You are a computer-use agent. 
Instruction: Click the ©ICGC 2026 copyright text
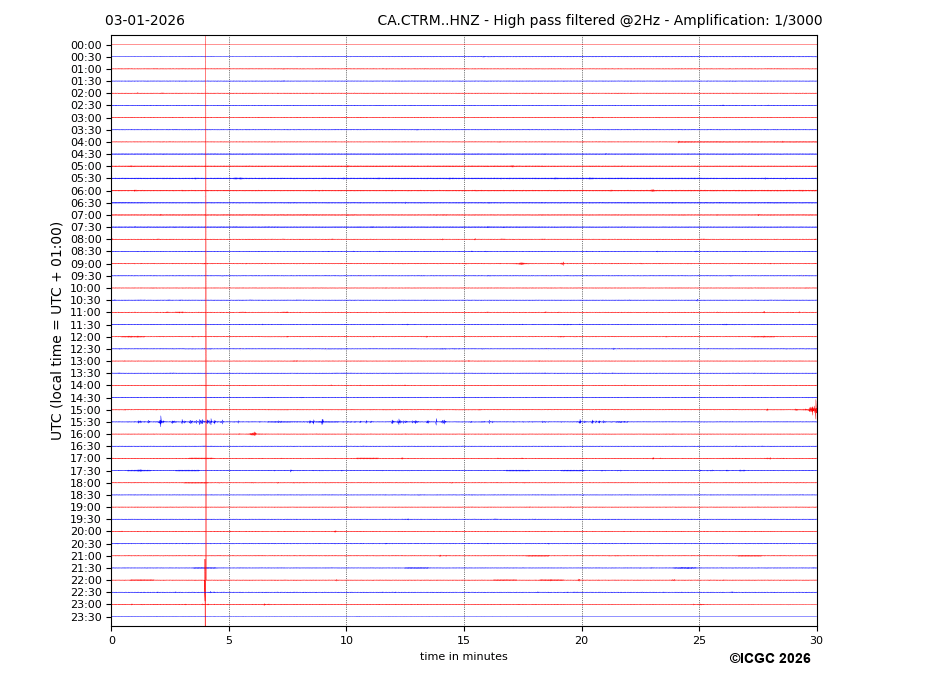[x=769, y=659]
